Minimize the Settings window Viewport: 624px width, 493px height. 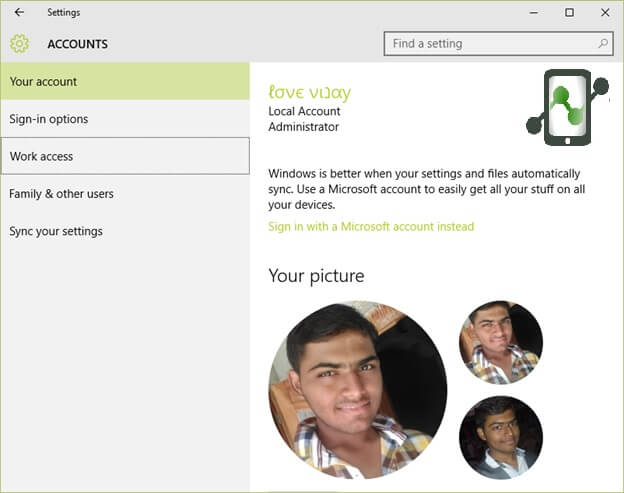[534, 12]
